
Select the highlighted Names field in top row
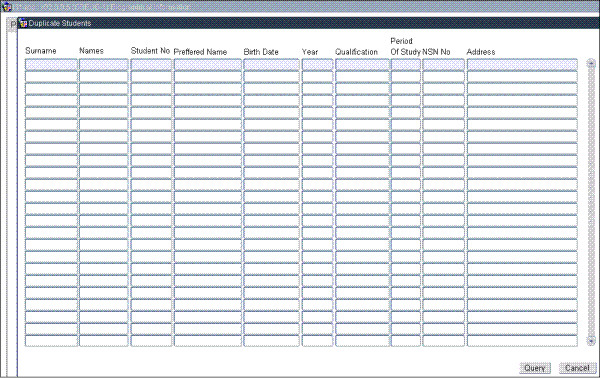104,64
